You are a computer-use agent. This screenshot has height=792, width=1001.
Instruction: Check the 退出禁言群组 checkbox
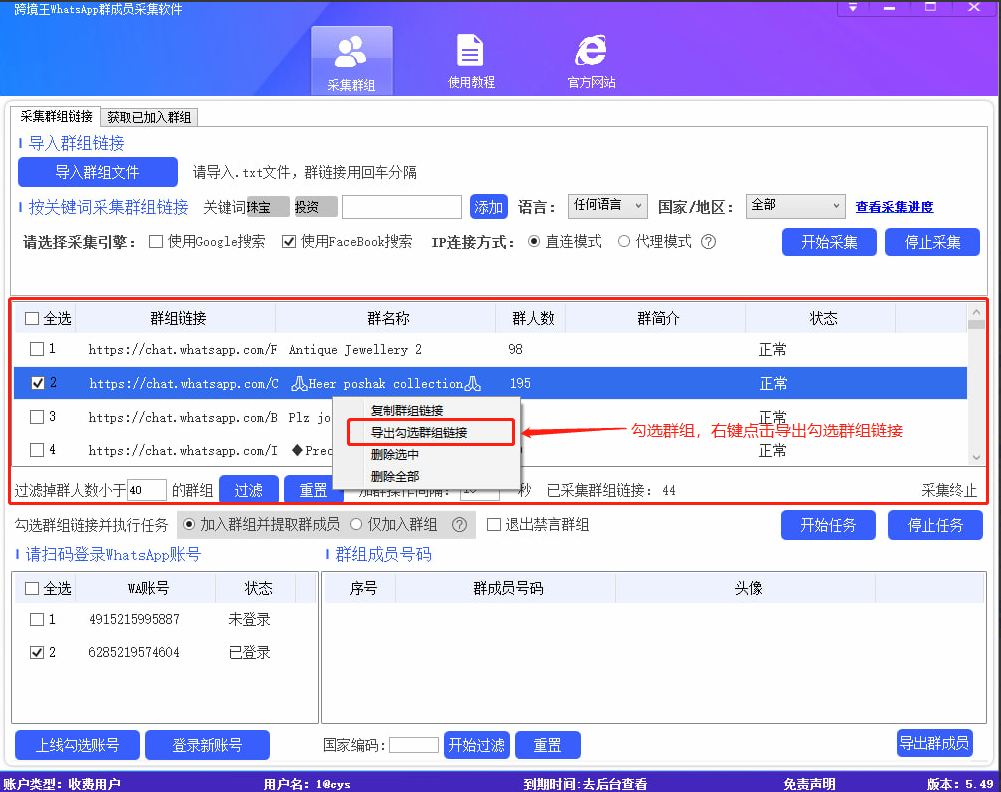(x=495, y=525)
